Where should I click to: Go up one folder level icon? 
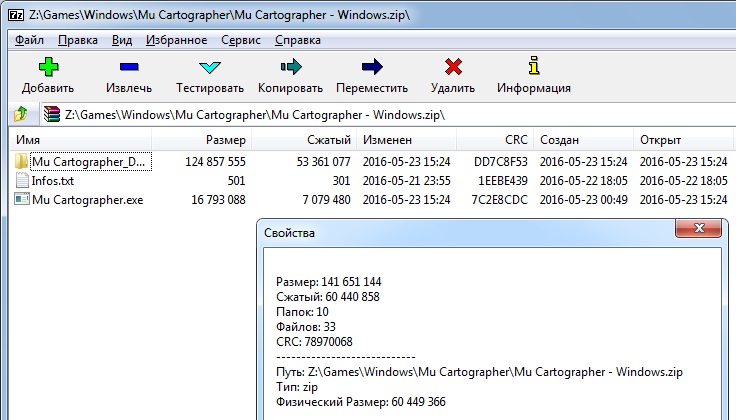[x=21, y=114]
